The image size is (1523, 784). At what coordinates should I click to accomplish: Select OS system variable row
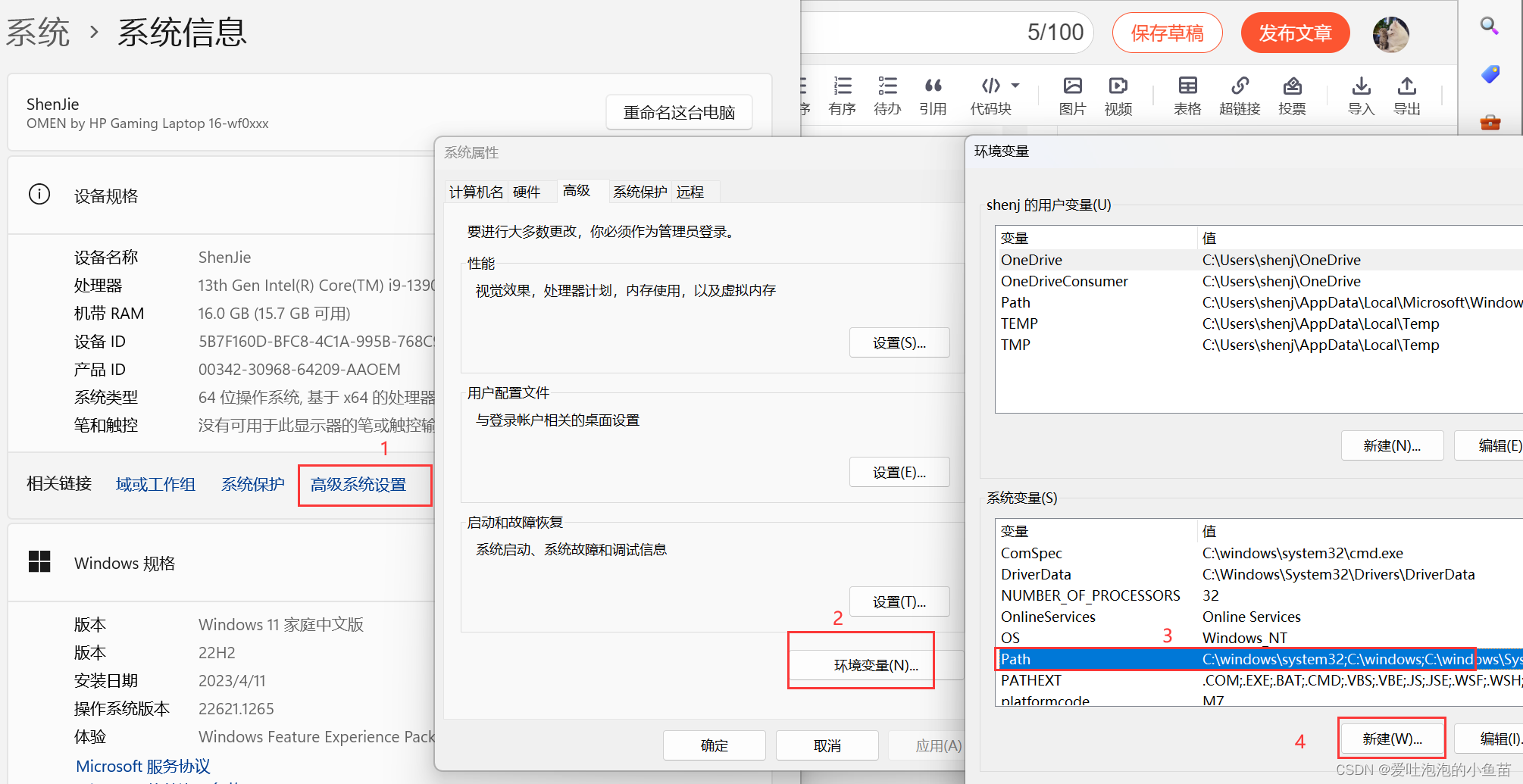1261,638
